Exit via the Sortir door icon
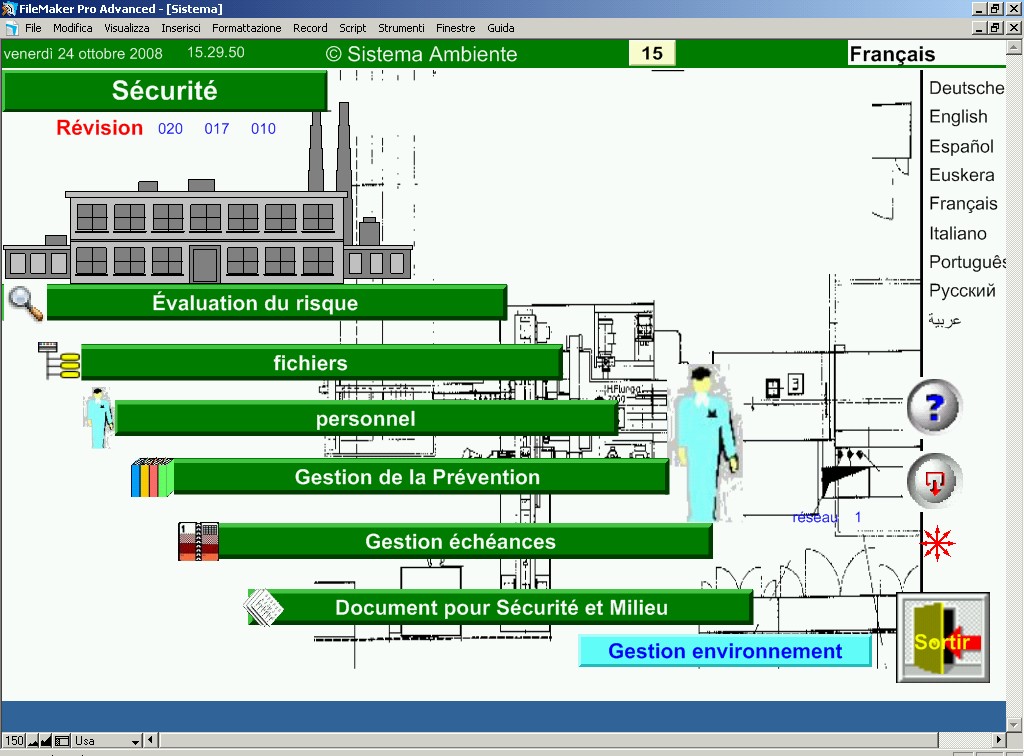This screenshot has width=1024, height=756. [x=942, y=638]
